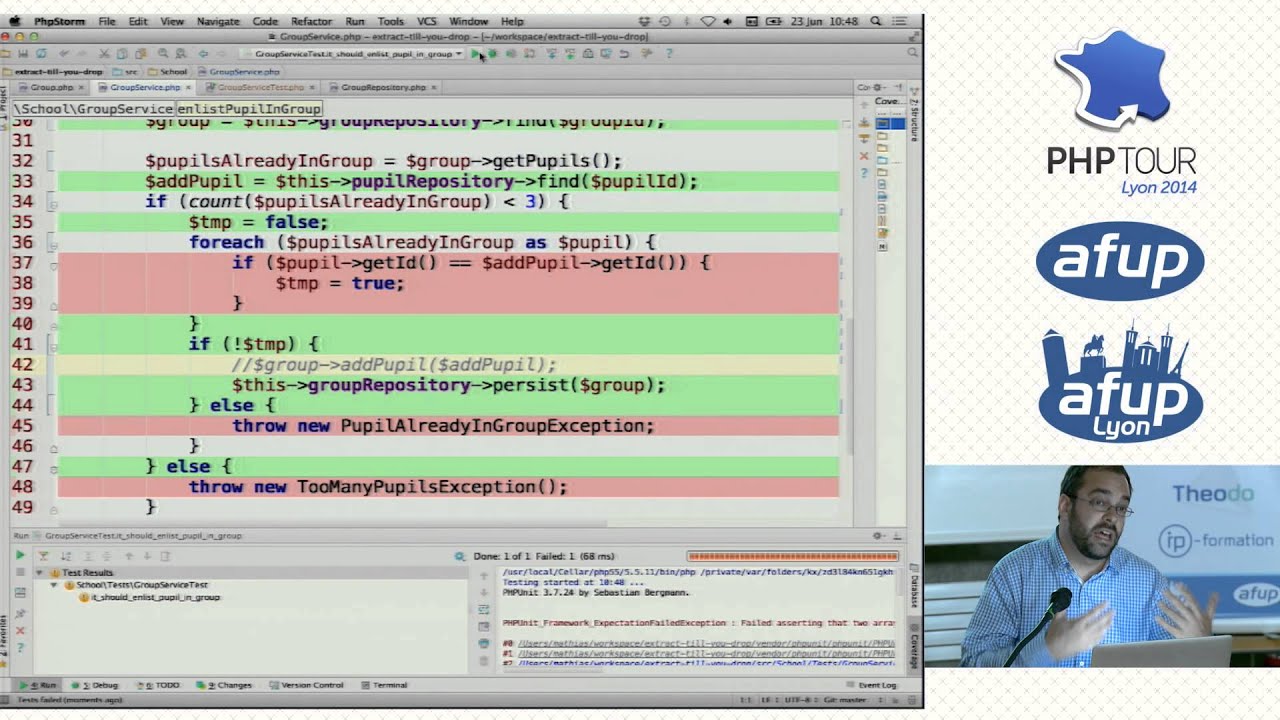Close the GroupService.php tab
The height and width of the screenshot is (720, 1280).
(188, 87)
